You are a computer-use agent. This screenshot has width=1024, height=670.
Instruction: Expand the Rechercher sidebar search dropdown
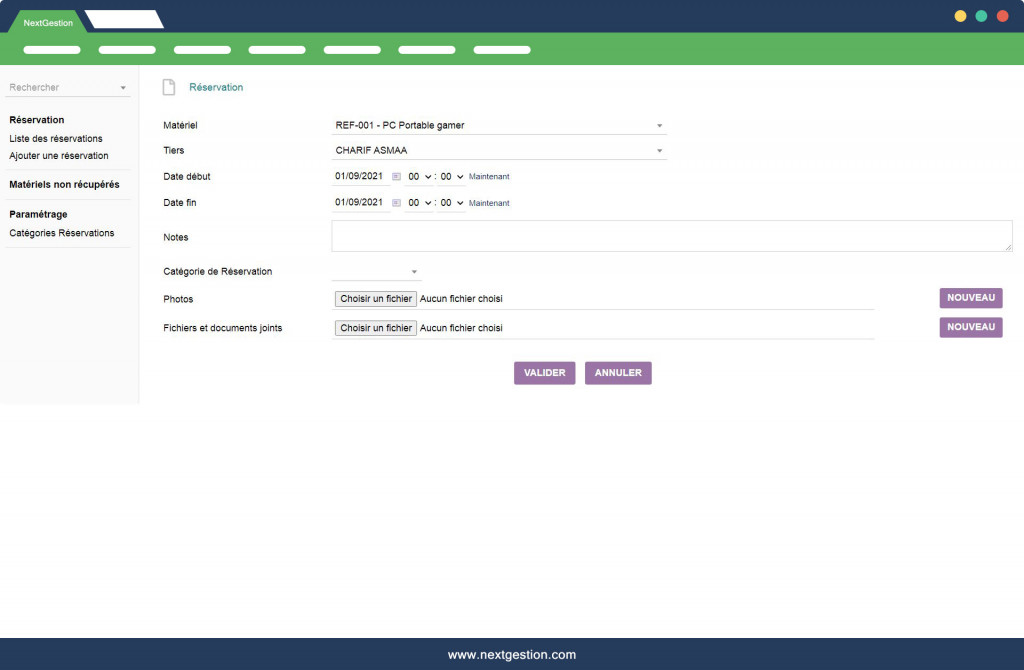point(68,88)
